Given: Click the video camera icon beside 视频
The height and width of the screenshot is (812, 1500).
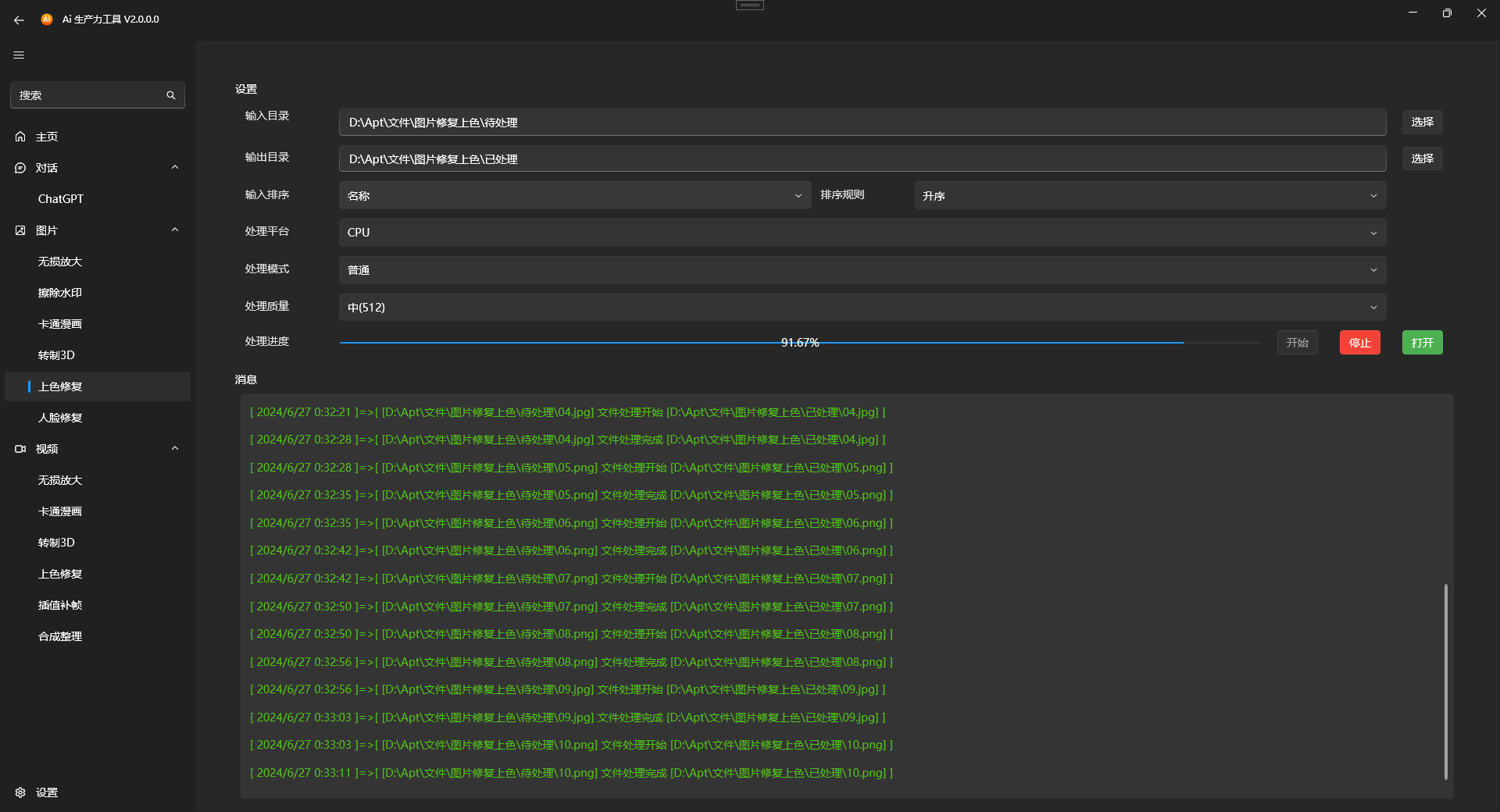Looking at the screenshot, I should click(20, 449).
